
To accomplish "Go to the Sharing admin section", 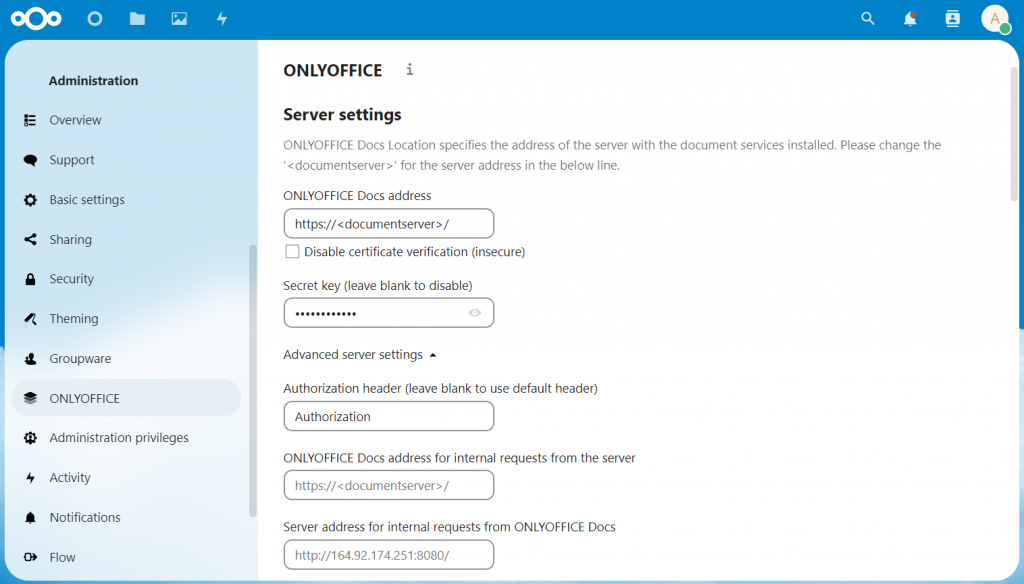I will [x=70, y=239].
